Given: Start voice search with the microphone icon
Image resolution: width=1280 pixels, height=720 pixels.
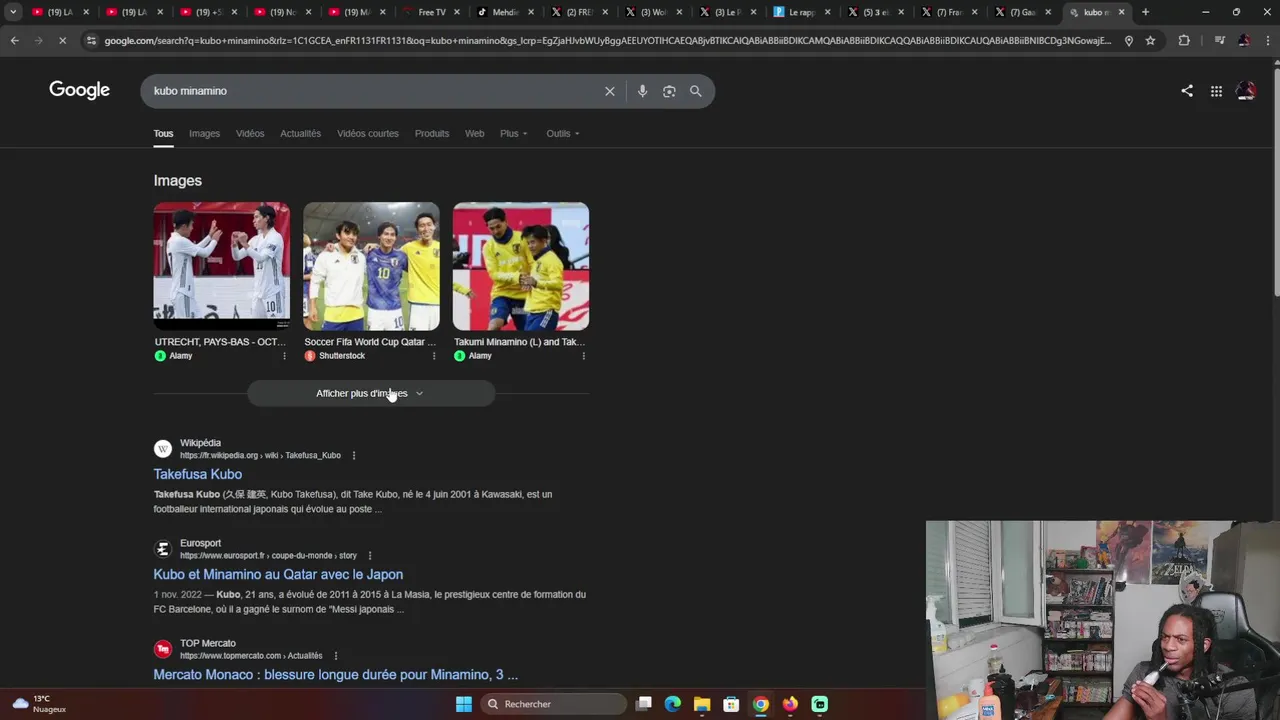Looking at the screenshot, I should coord(642,91).
